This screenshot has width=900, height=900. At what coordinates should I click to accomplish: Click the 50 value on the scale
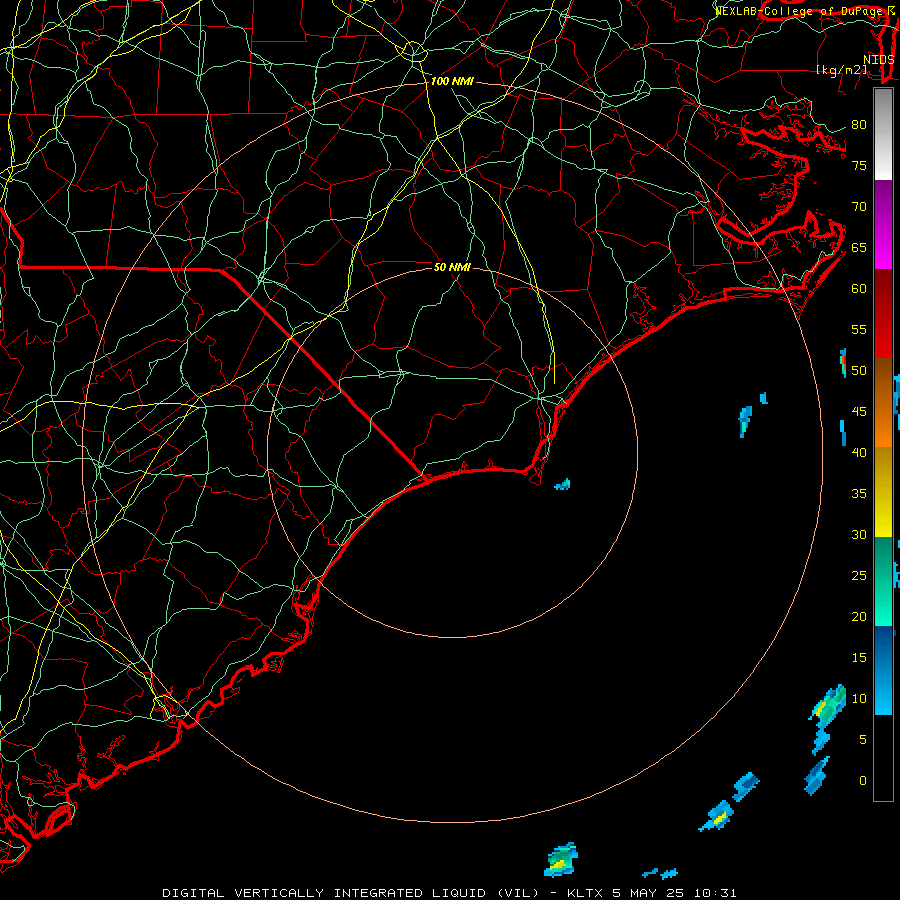pyautogui.click(x=859, y=371)
